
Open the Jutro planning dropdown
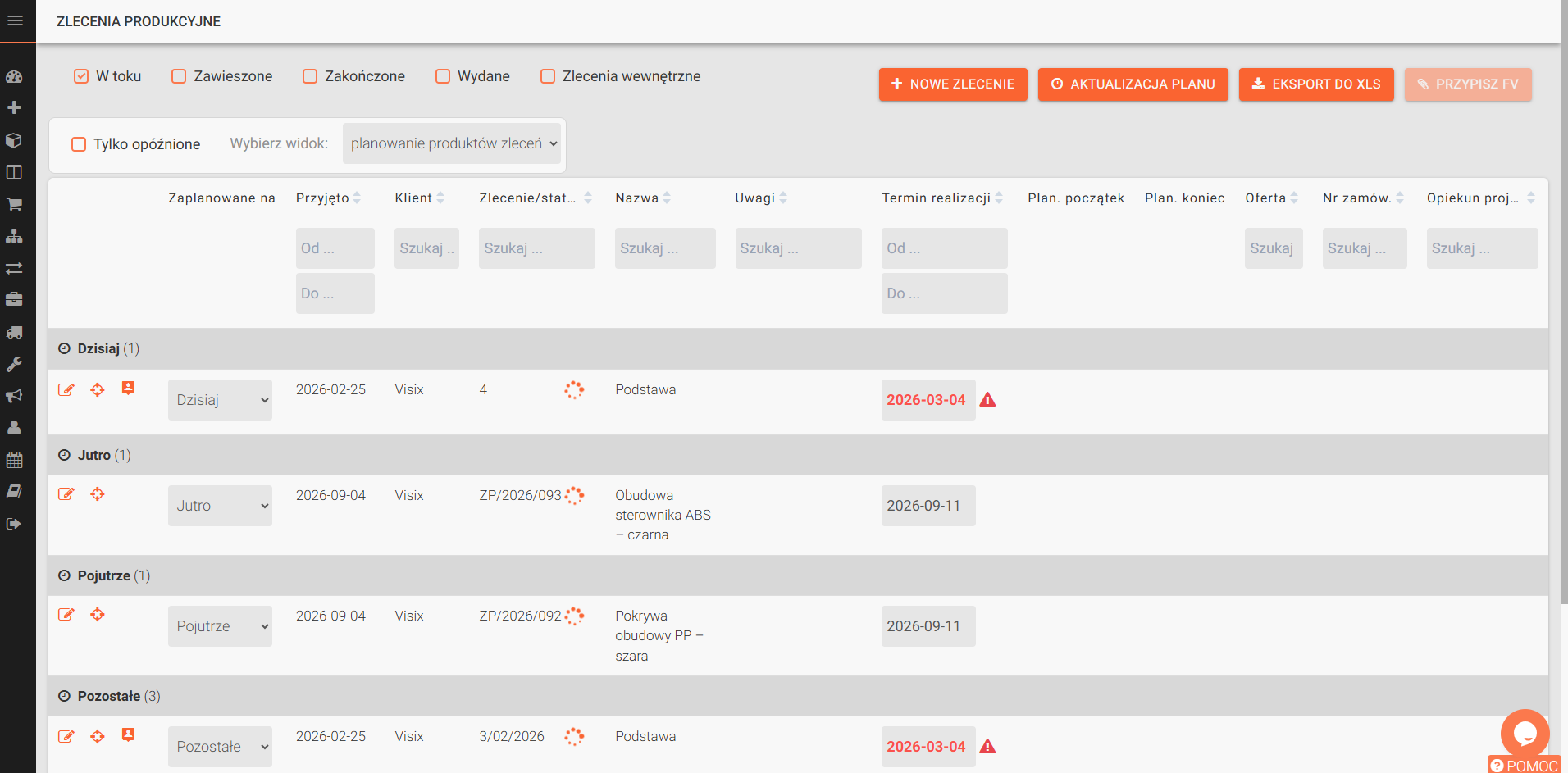coord(220,506)
